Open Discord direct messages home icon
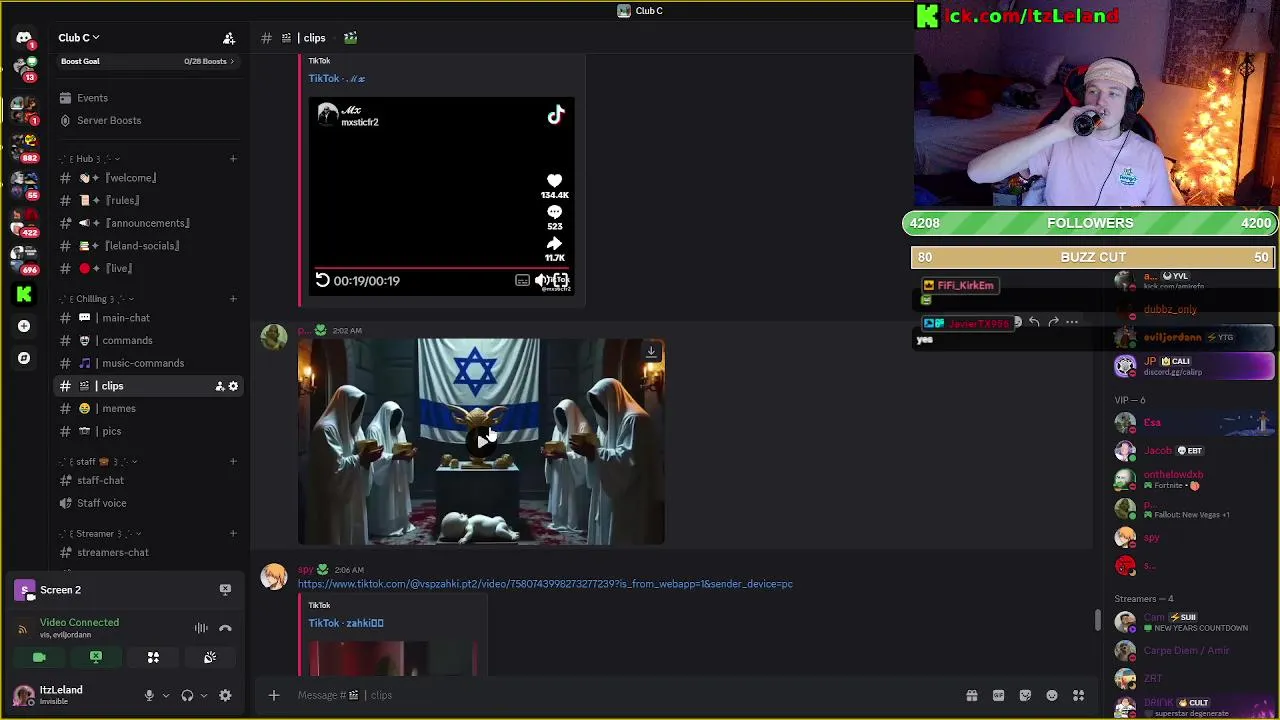The width and height of the screenshot is (1280, 720). [x=24, y=38]
